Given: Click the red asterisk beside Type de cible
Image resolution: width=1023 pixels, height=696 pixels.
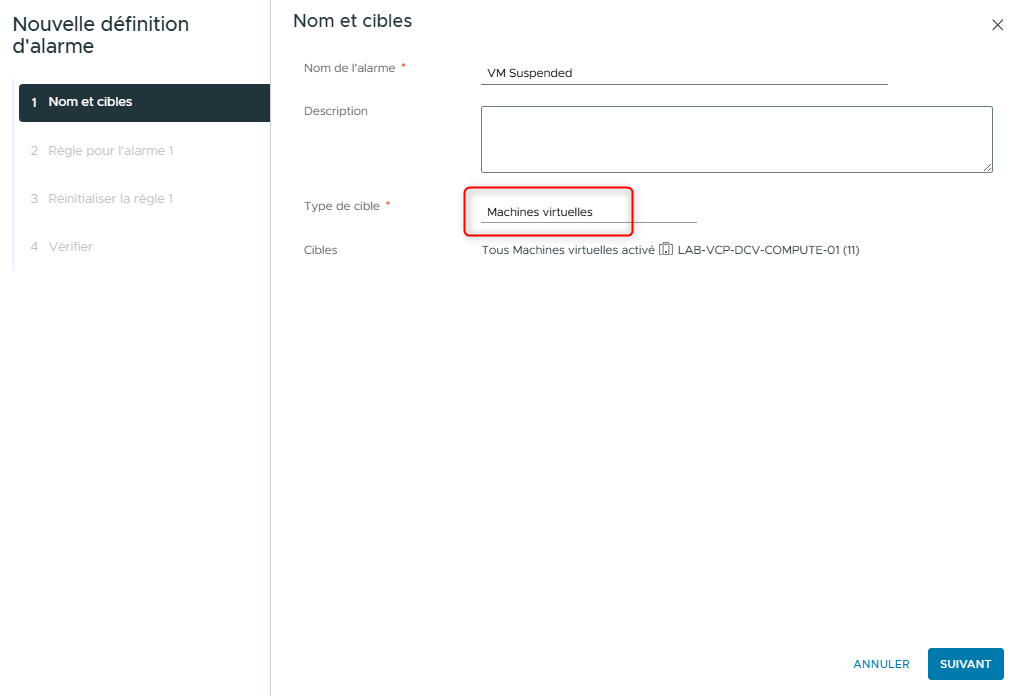Looking at the screenshot, I should pyautogui.click(x=387, y=203).
